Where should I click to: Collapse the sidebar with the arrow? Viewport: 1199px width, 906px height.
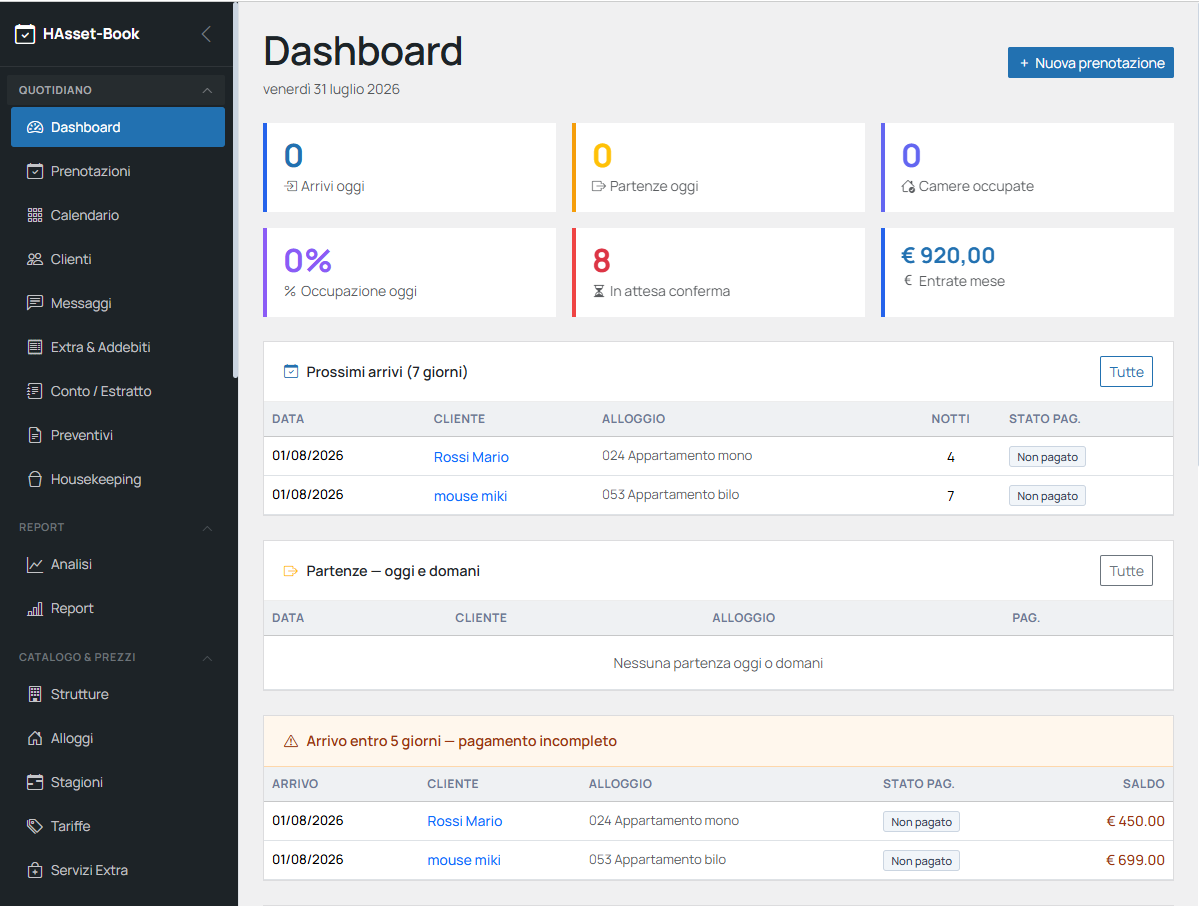click(x=206, y=34)
